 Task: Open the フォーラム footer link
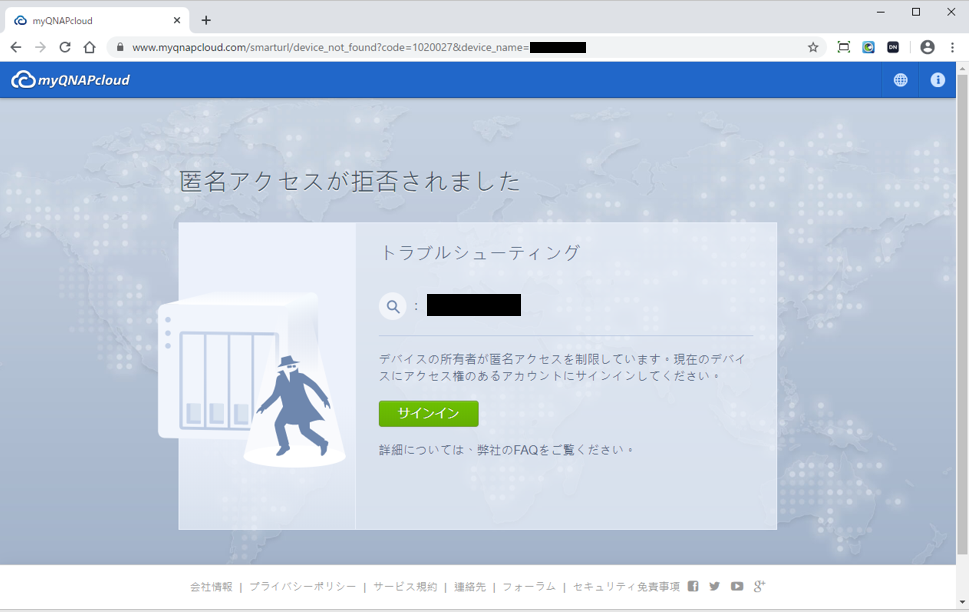pyautogui.click(x=528, y=587)
